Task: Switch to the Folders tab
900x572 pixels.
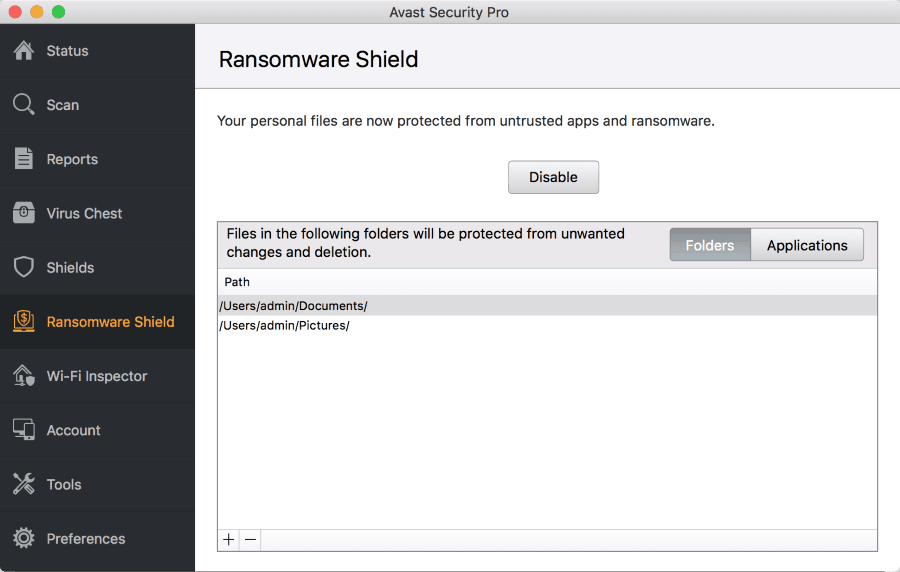Action: [710, 245]
